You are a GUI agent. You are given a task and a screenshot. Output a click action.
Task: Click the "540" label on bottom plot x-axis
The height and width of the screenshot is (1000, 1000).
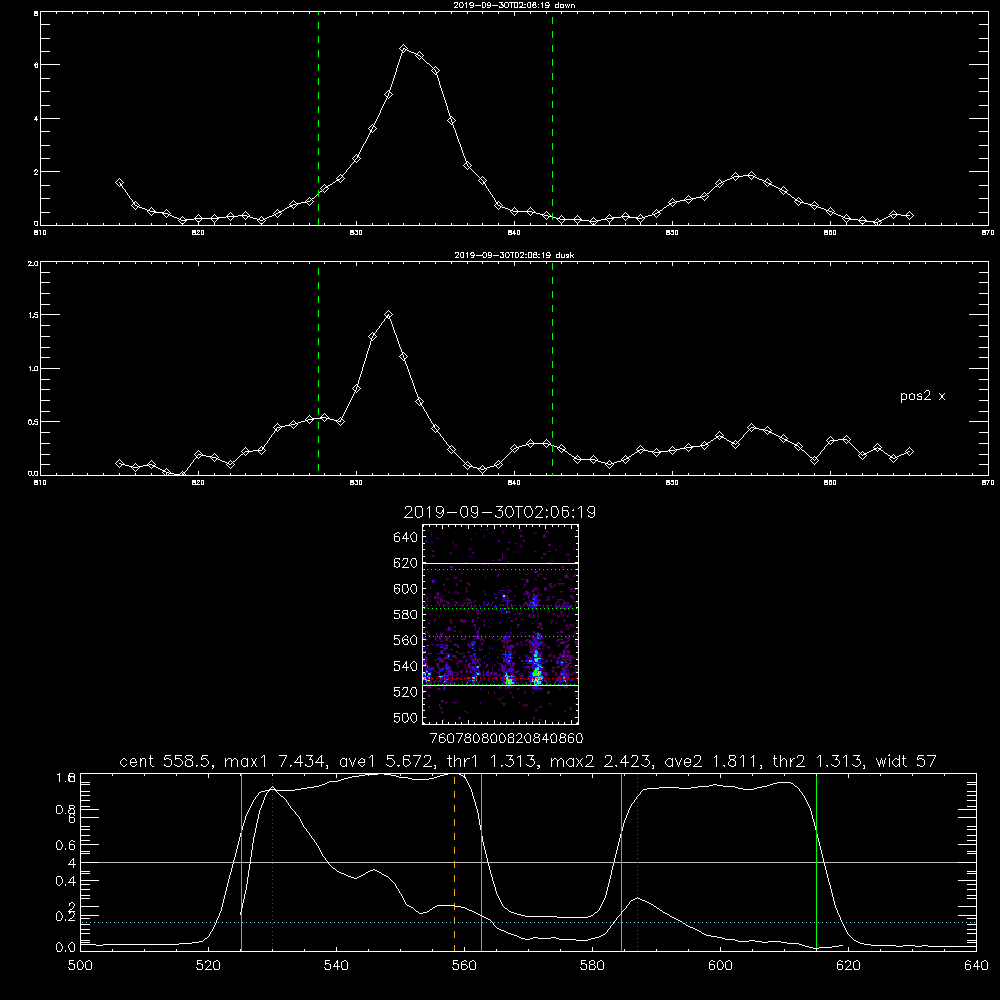(336, 966)
